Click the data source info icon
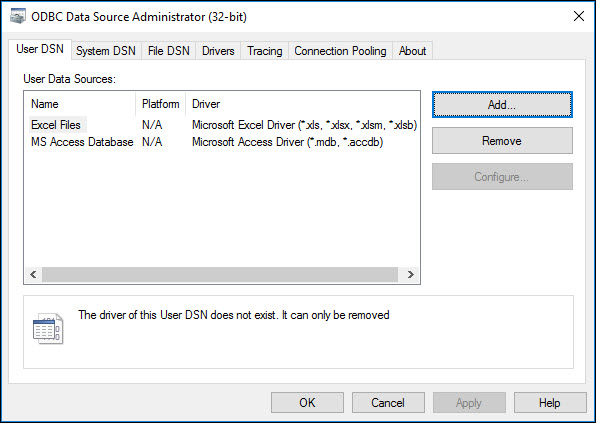Screen dimensions: 596x423 48,329
